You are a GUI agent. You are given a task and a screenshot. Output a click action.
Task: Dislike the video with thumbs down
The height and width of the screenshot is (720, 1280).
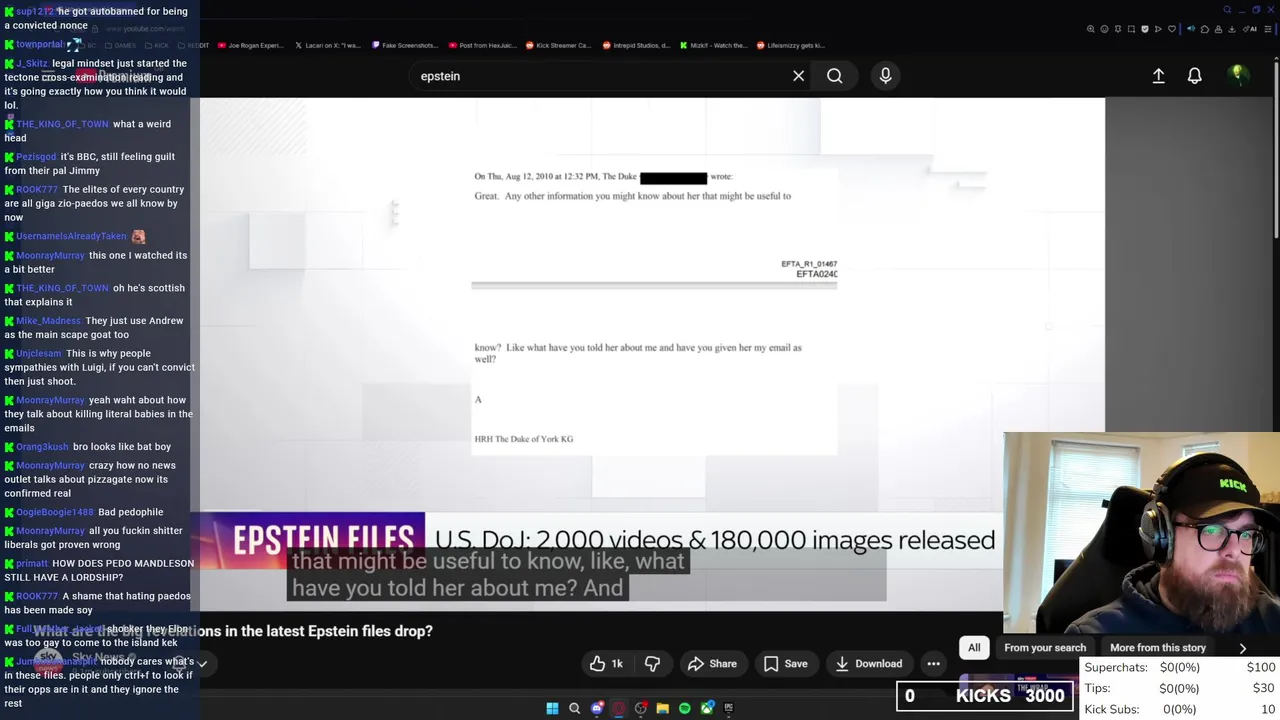(x=652, y=663)
